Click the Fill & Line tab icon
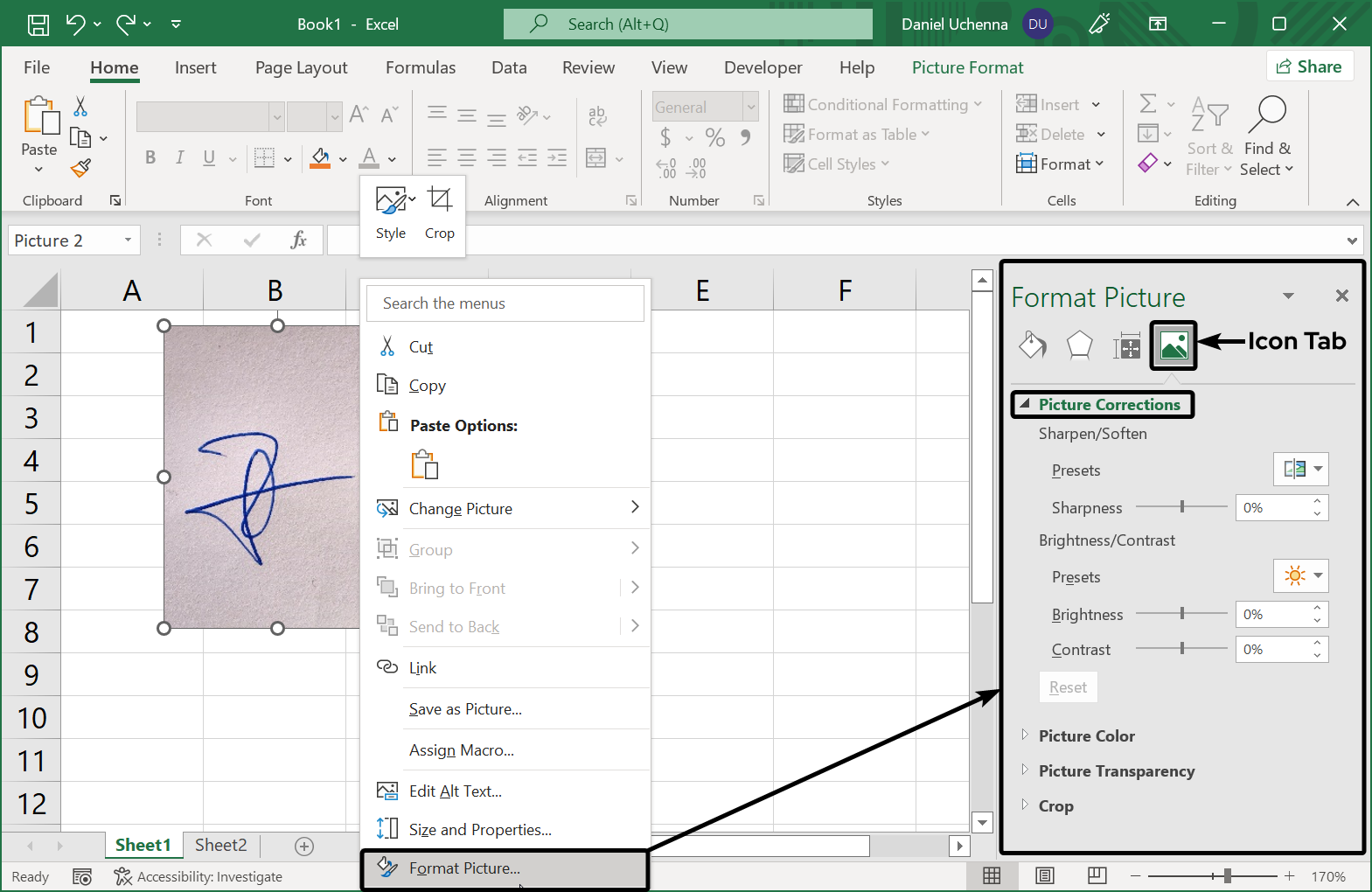1372x892 pixels. pos(1033,345)
